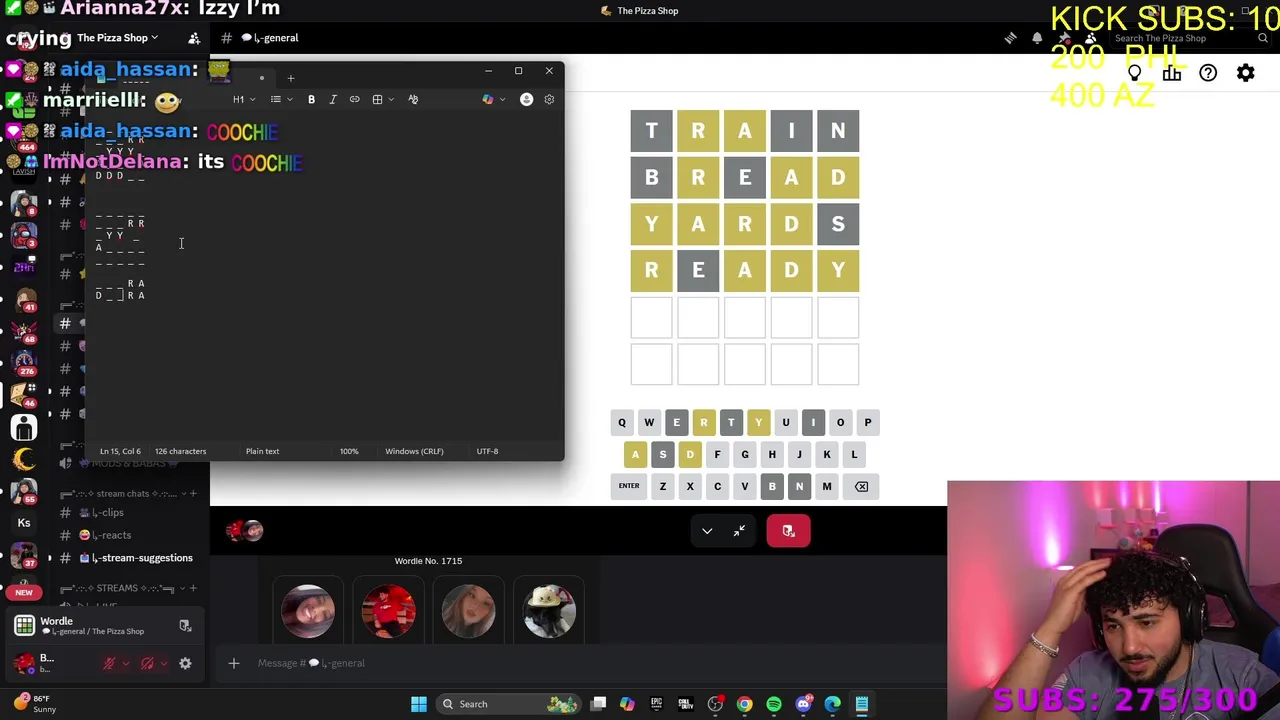Open the zoom level 100% status
The image size is (1280, 720).
[349, 451]
